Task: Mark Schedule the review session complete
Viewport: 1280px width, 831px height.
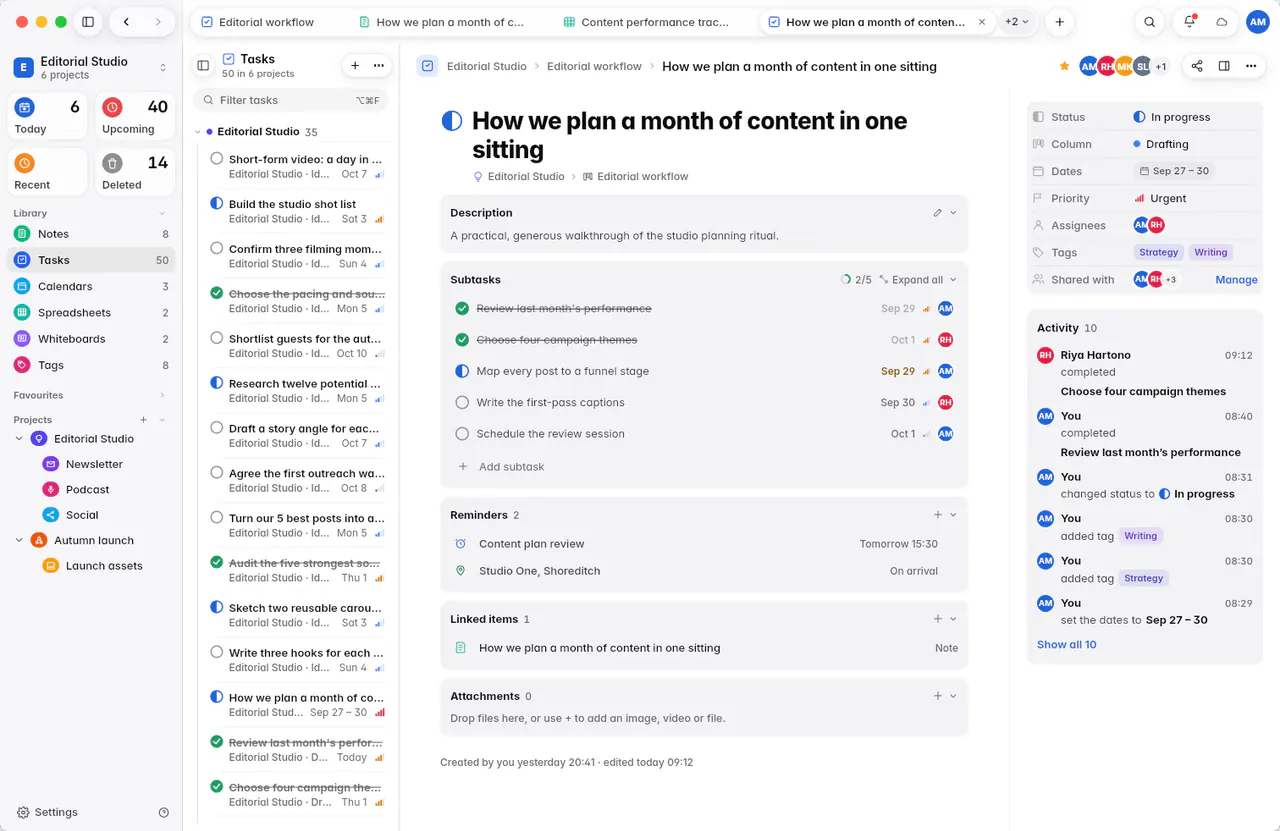Action: point(462,434)
